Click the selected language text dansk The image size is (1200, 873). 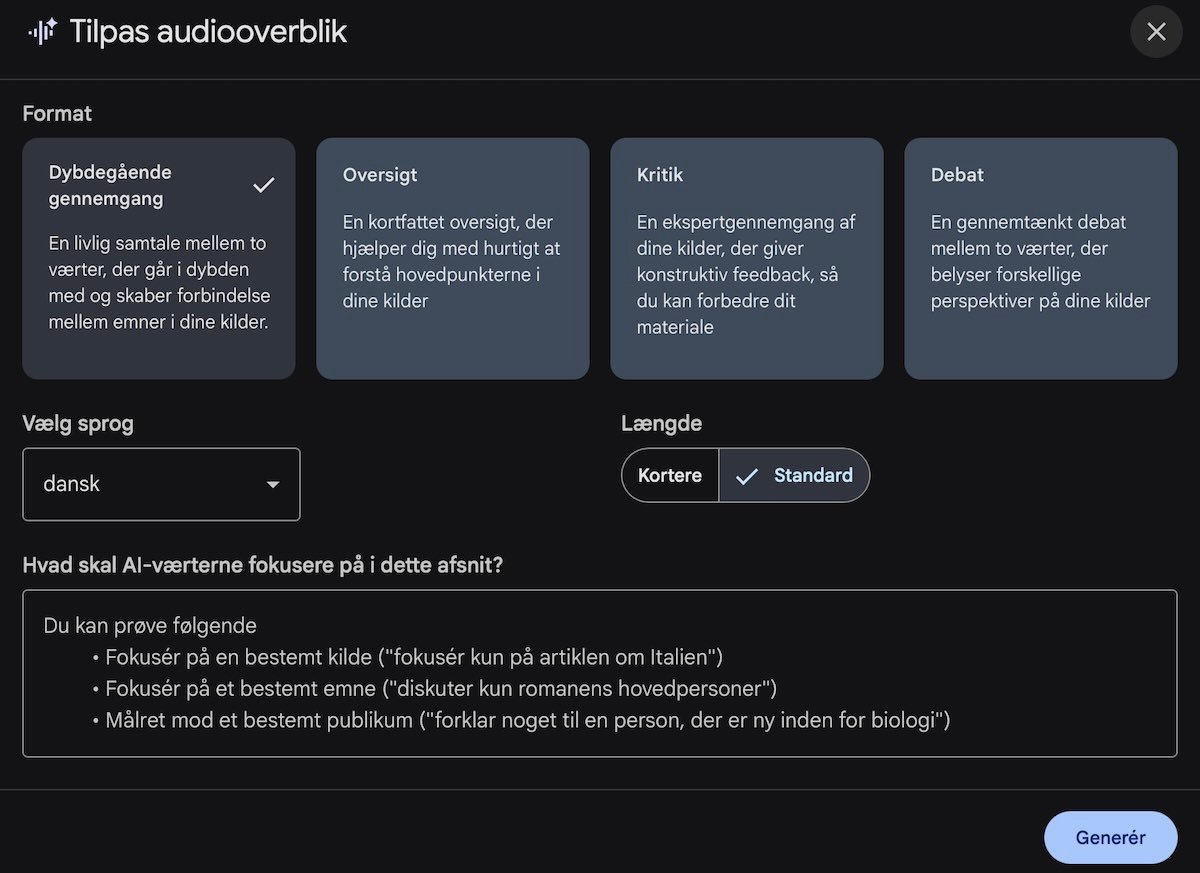pos(72,484)
